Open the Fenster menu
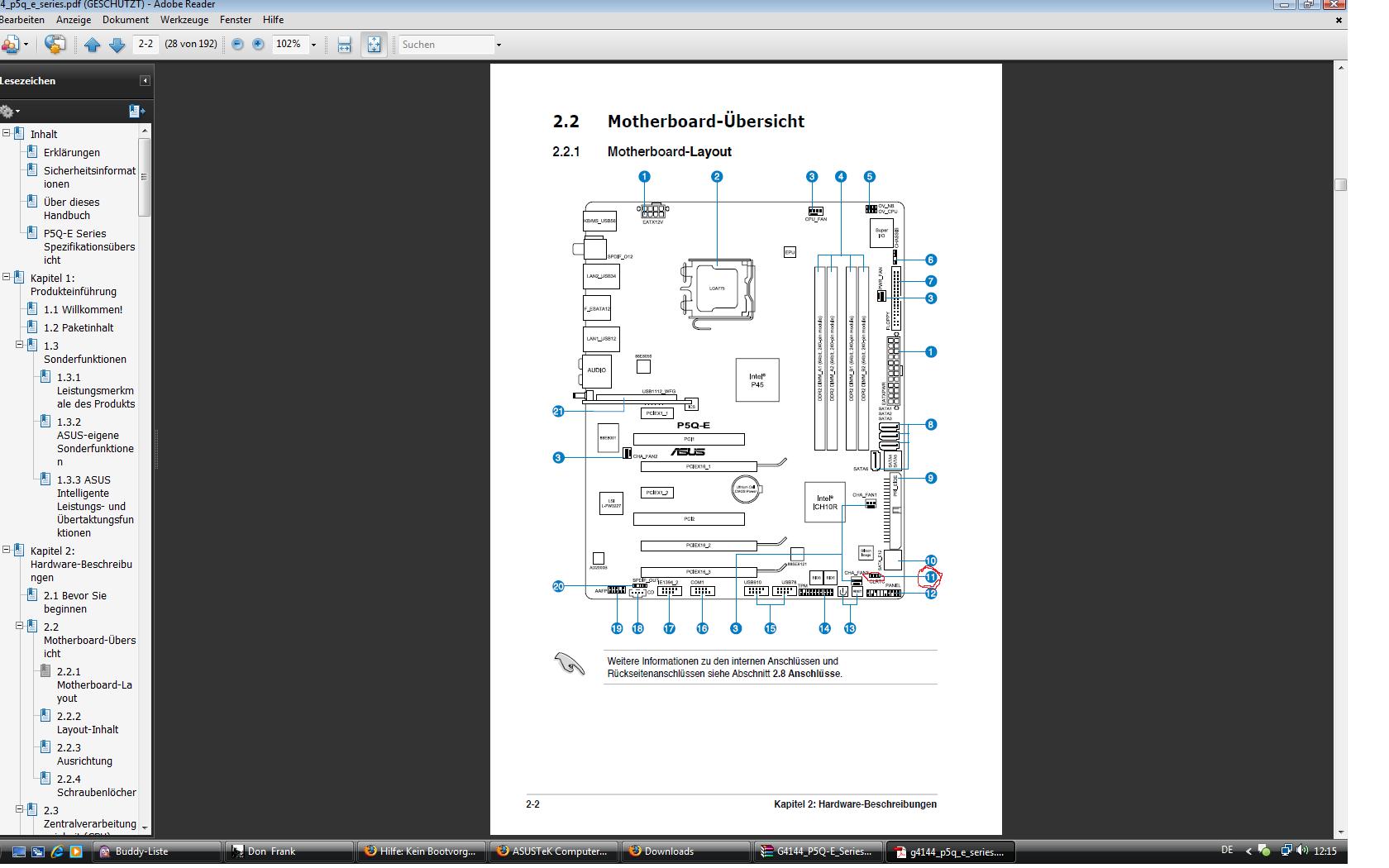This screenshot has height=868, width=1389. click(x=236, y=19)
